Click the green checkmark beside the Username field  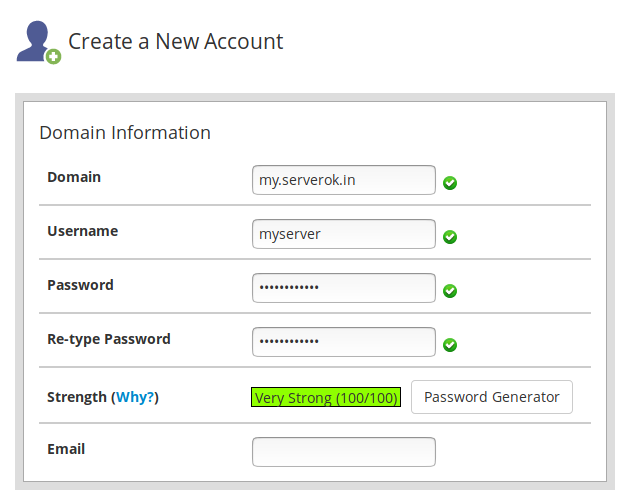coord(450,237)
